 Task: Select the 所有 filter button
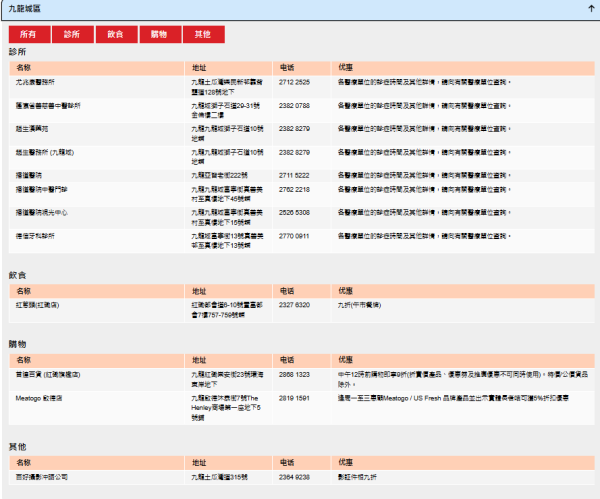click(x=29, y=34)
